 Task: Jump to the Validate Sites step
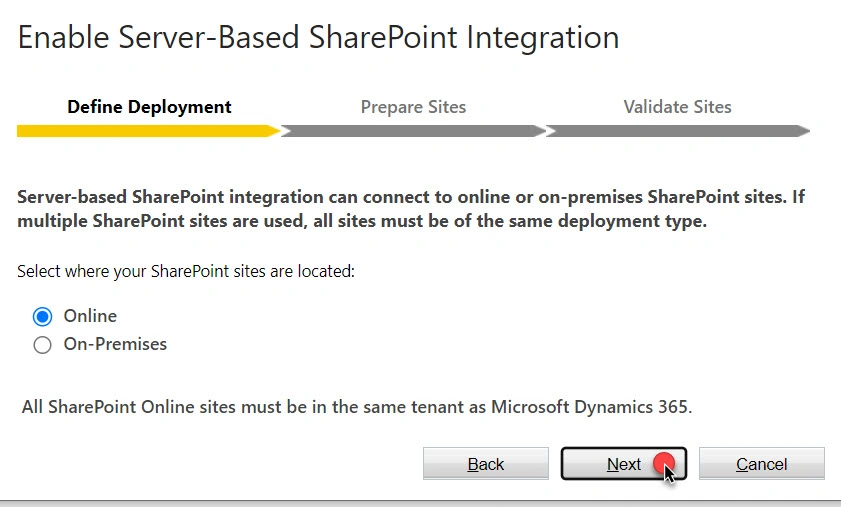pos(677,107)
